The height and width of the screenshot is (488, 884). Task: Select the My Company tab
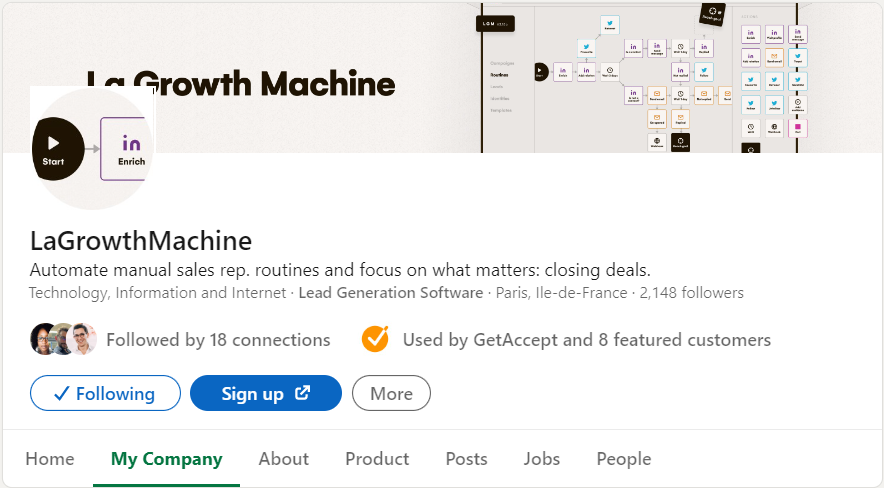(166, 459)
